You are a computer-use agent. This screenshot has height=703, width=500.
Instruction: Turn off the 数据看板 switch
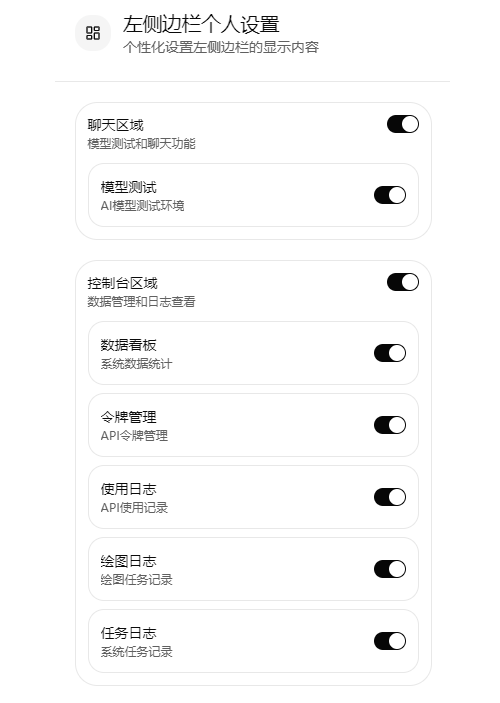390,353
